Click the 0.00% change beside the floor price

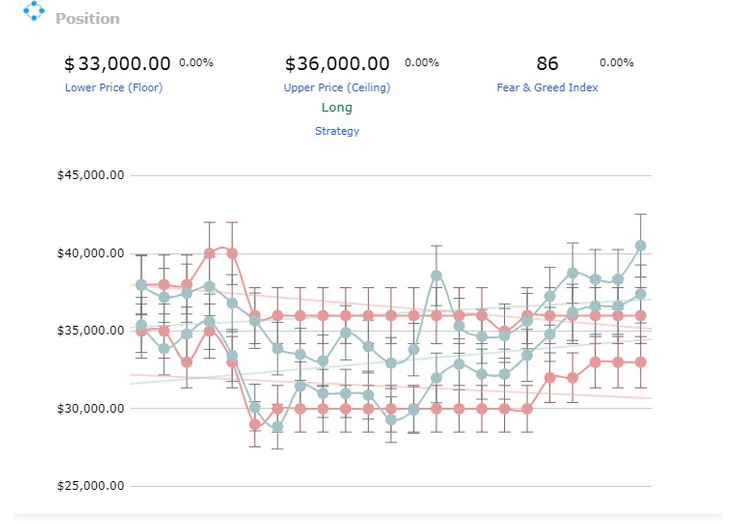point(196,62)
